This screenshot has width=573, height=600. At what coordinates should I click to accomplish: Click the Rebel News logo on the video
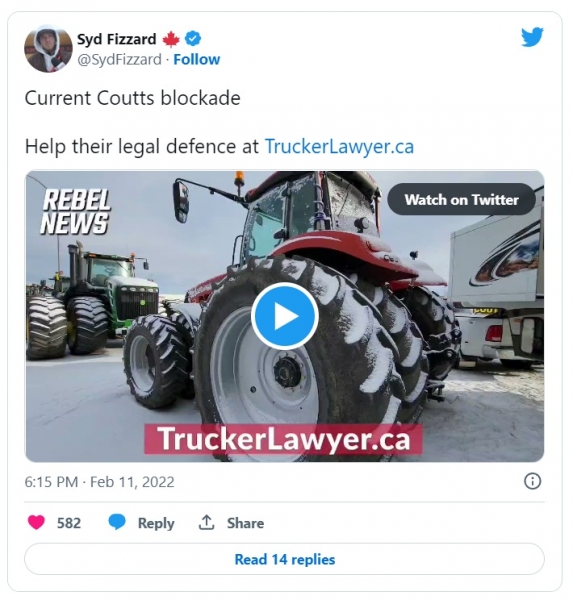[75, 211]
